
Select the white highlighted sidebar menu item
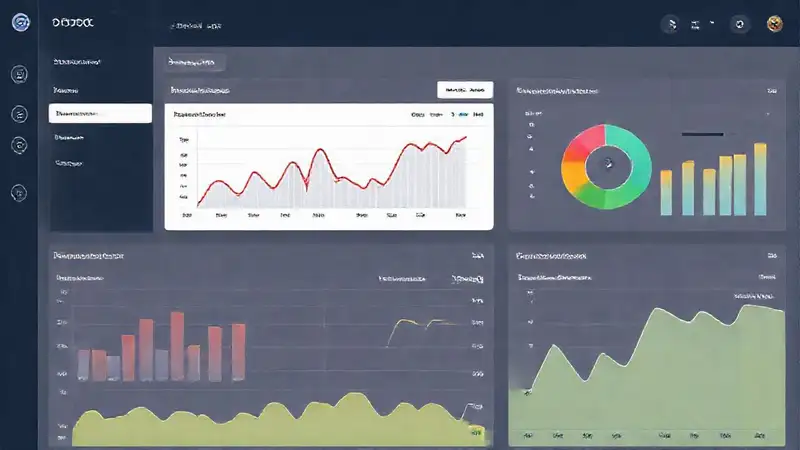point(100,113)
